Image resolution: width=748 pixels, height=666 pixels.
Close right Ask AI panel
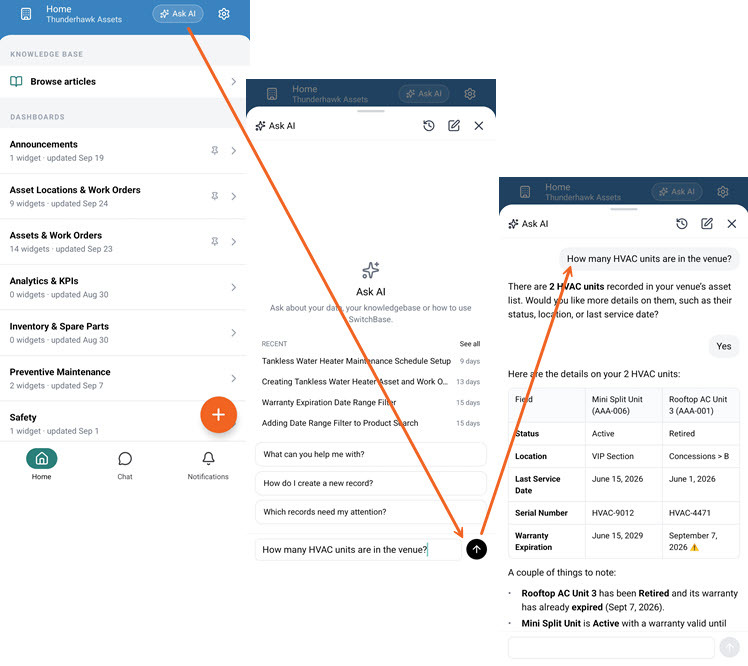click(732, 223)
